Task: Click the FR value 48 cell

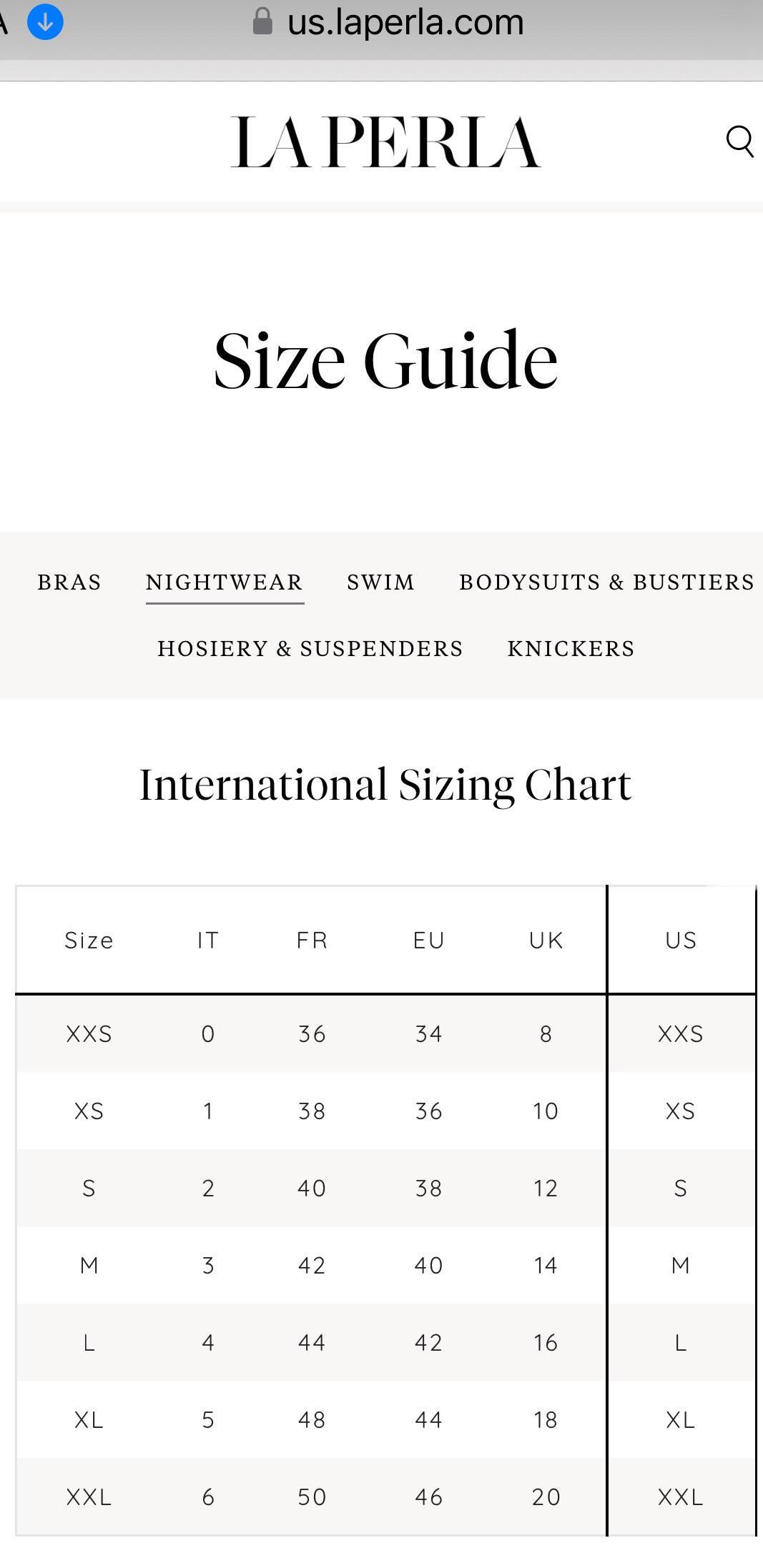Action: 312,1420
